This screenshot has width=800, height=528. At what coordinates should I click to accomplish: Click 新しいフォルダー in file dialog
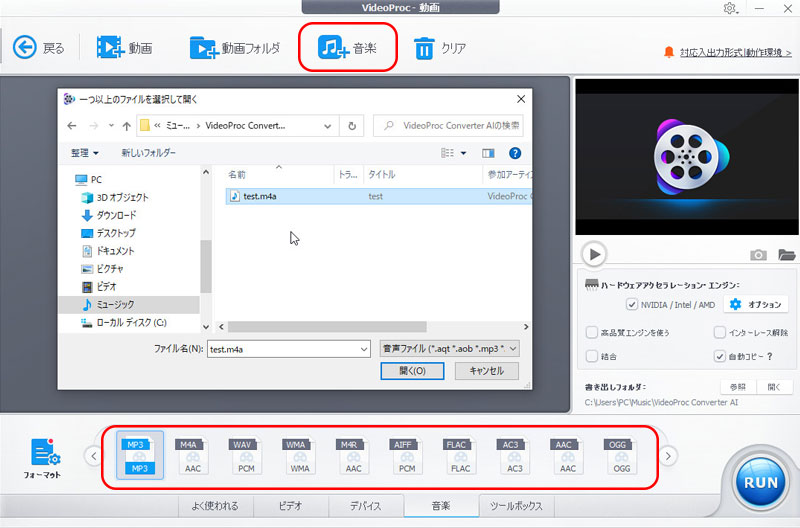click(148, 153)
